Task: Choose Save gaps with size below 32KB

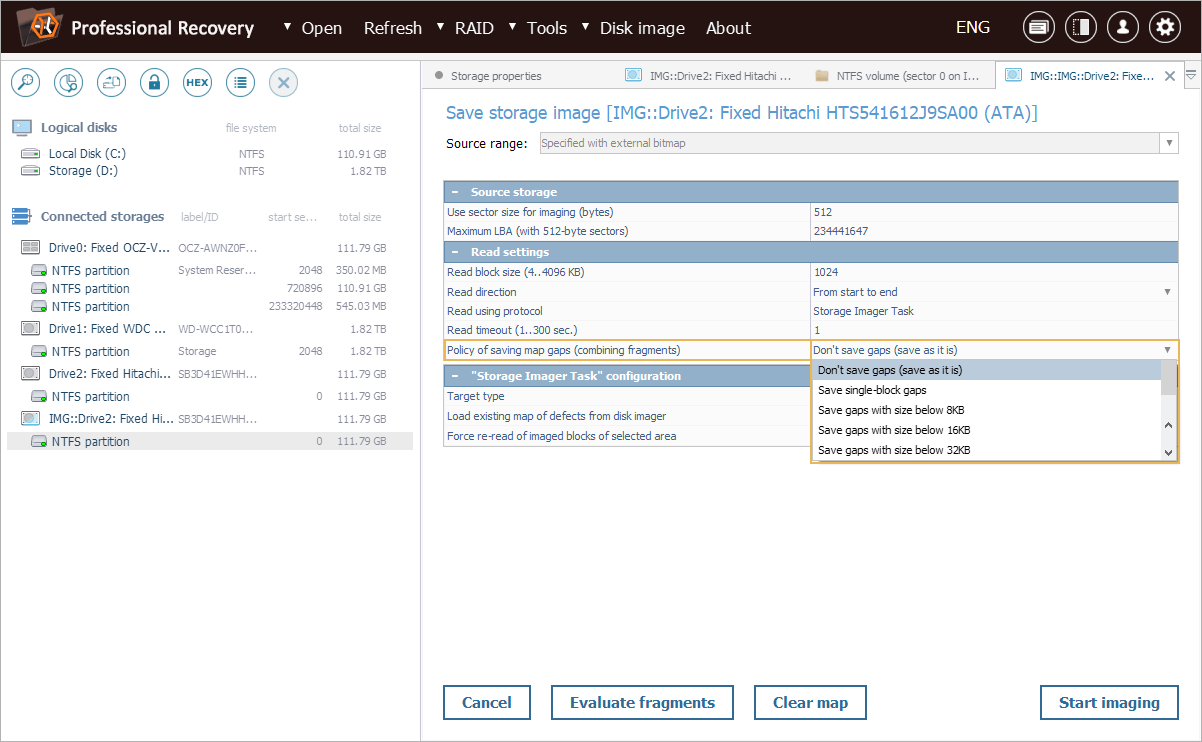Action: [x=986, y=450]
